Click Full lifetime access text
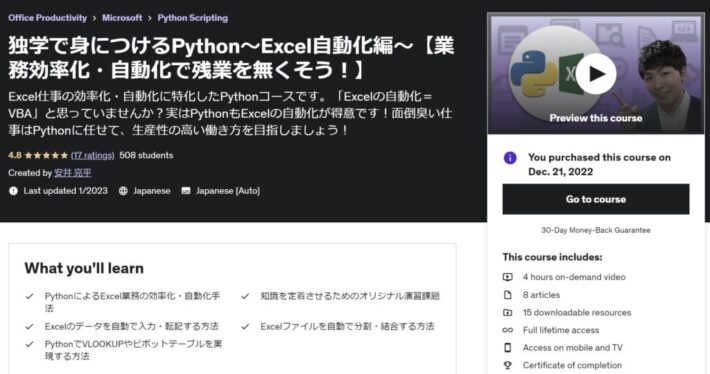This screenshot has height=374, width=710. (x=561, y=330)
